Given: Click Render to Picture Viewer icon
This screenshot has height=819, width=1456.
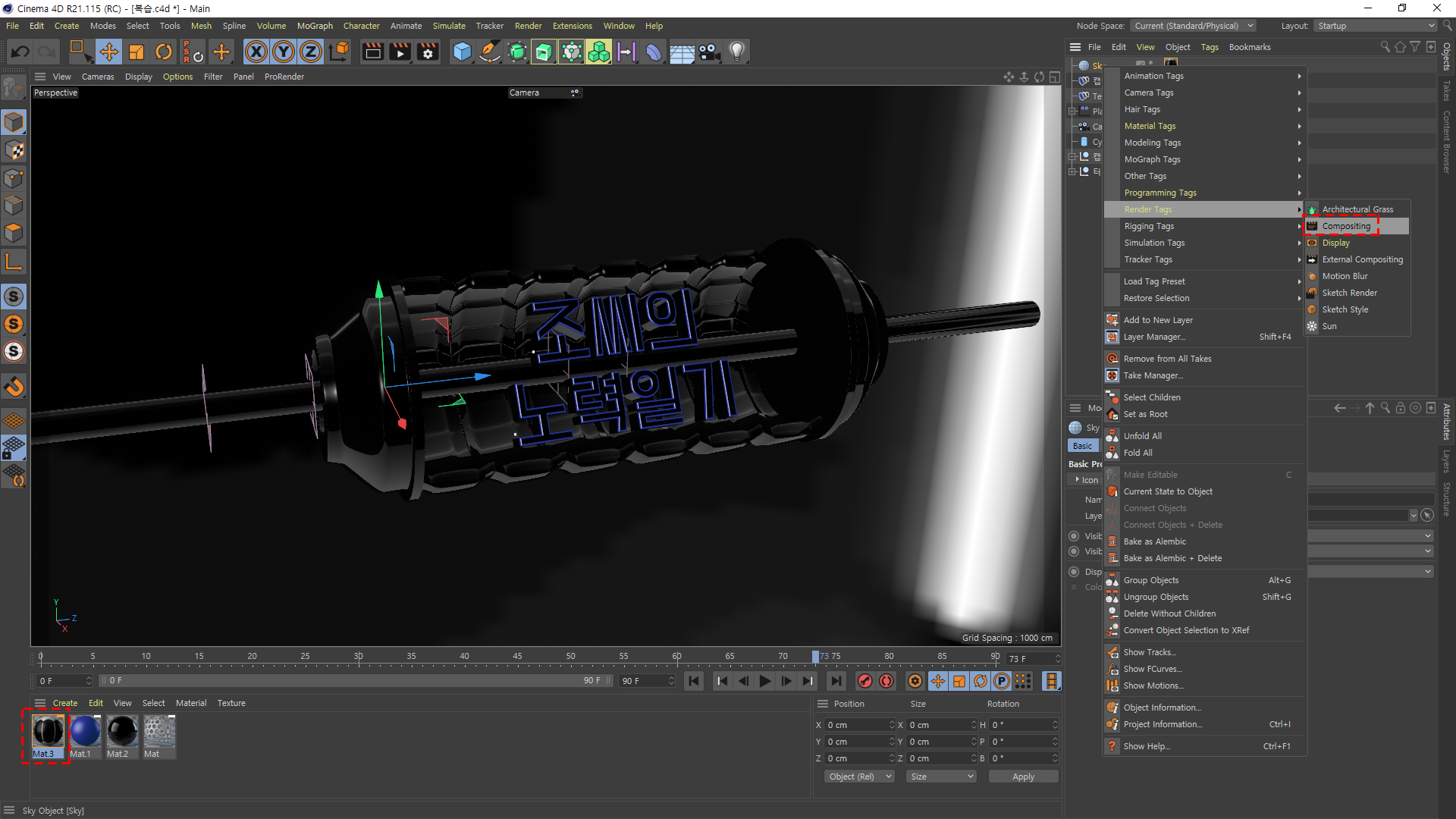Looking at the screenshot, I should 400,52.
